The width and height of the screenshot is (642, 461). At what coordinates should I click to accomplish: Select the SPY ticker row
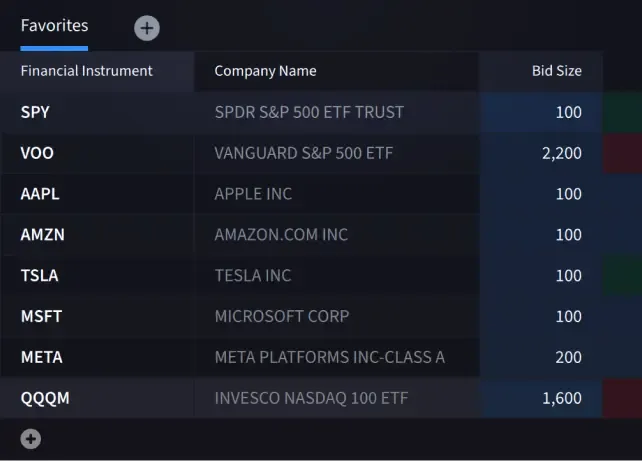[35, 112]
